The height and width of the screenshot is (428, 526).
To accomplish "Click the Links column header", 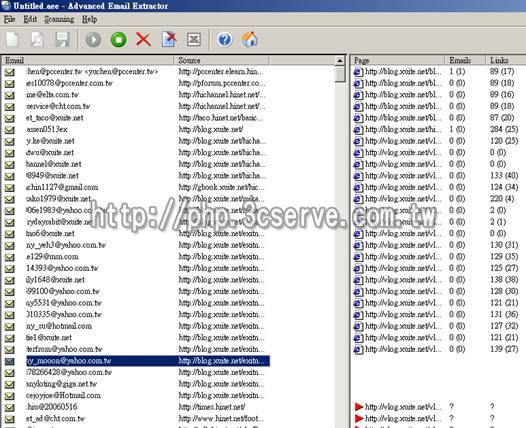I will click(506, 60).
